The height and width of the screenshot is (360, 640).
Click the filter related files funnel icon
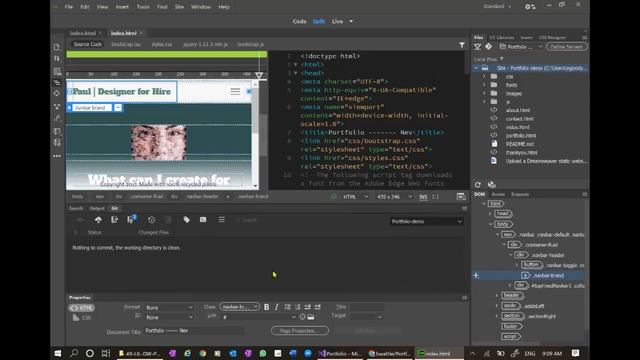pos(462,44)
